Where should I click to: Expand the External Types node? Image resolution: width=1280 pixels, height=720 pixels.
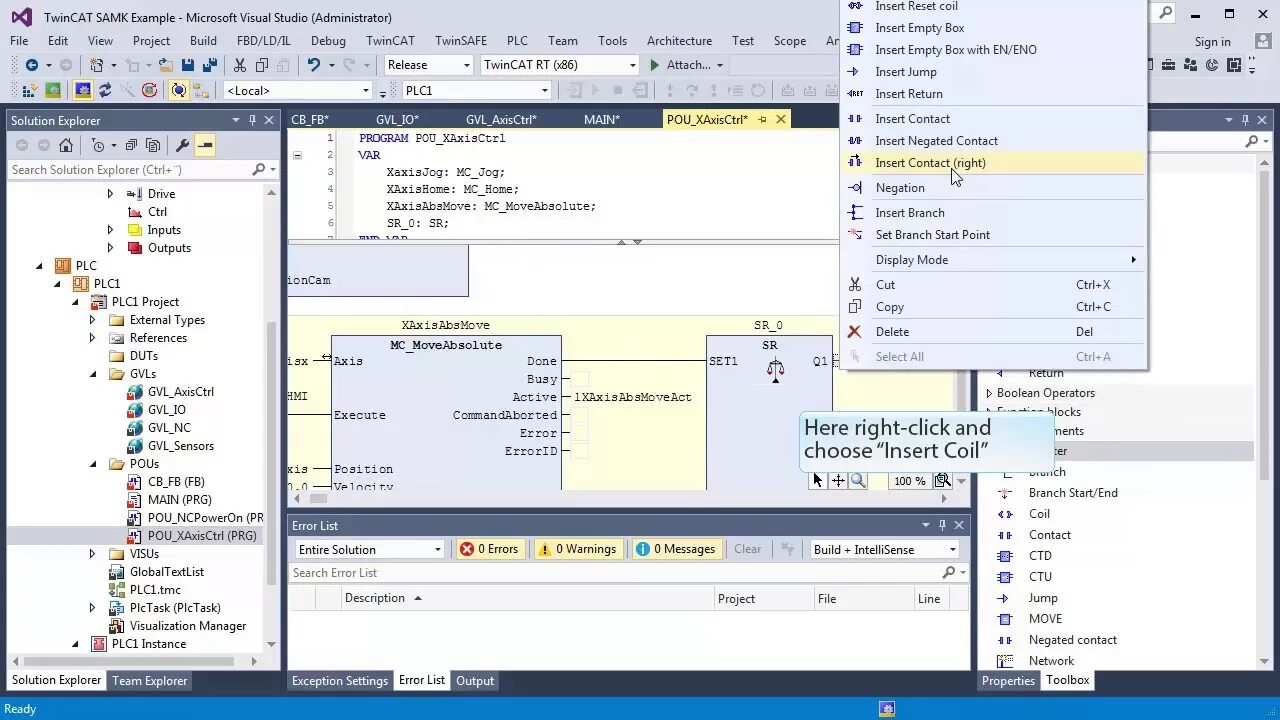tap(92, 320)
